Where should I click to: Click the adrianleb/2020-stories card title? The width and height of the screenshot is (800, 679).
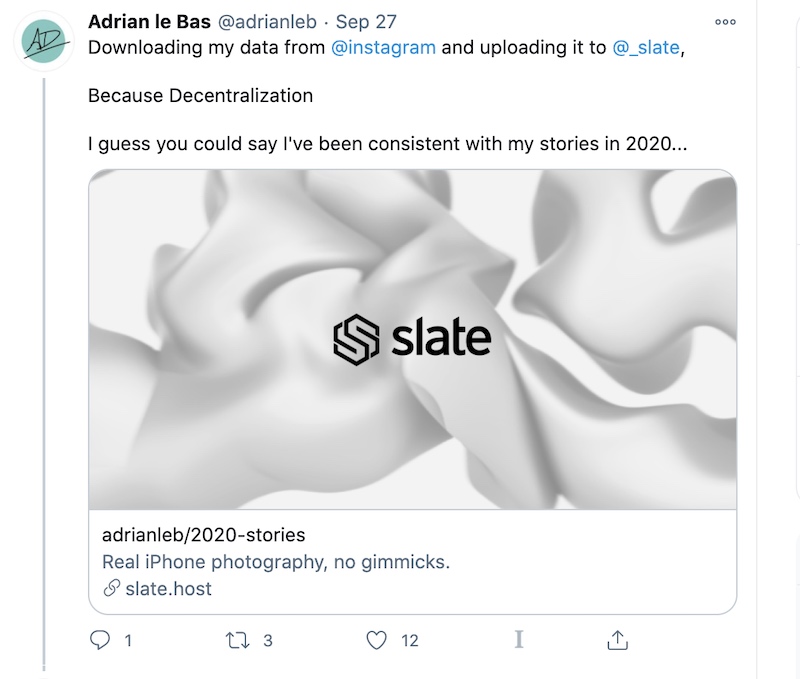(203, 535)
